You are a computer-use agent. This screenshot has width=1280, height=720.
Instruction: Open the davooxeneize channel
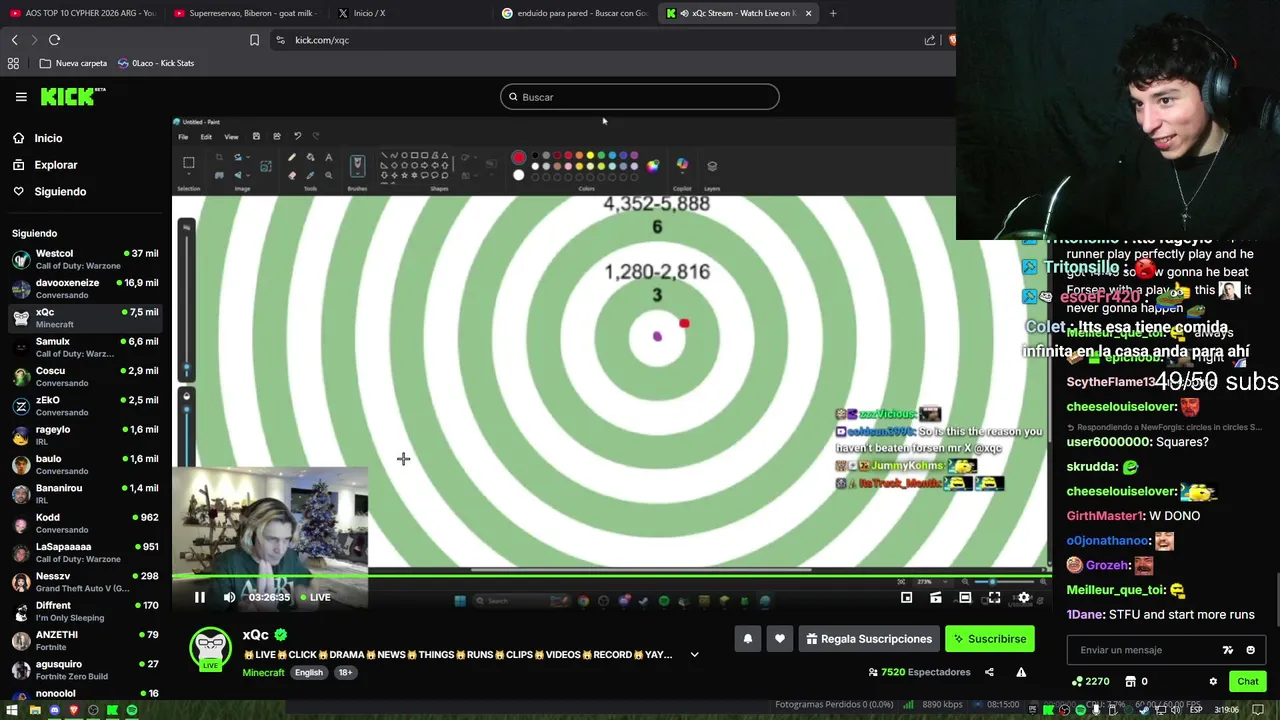[85, 288]
